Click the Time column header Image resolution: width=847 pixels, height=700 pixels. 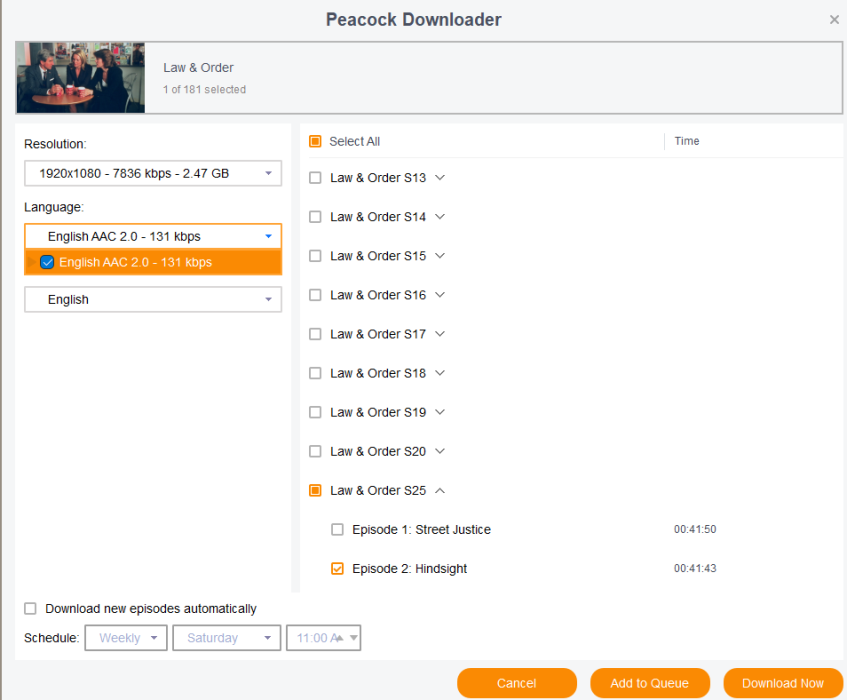pyautogui.click(x=687, y=142)
